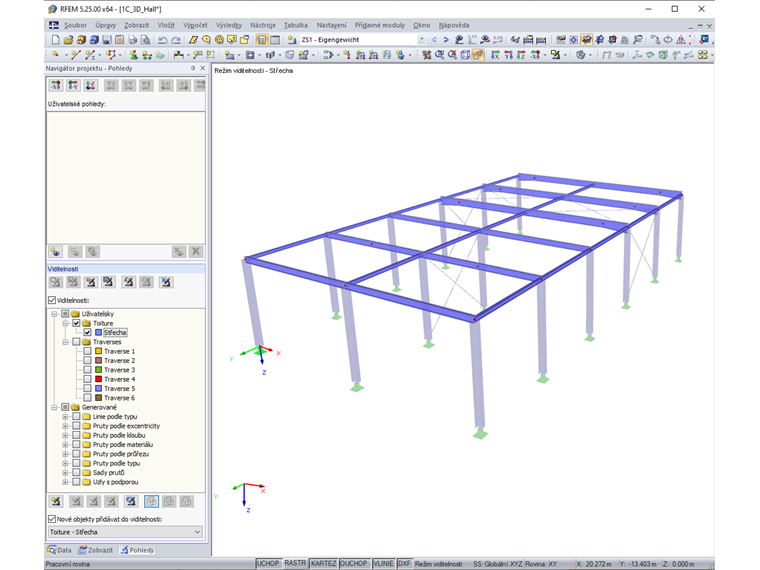Uncheck the Střecha visibility checkbox
Image resolution: width=760 pixels, height=570 pixels.
coord(87,332)
